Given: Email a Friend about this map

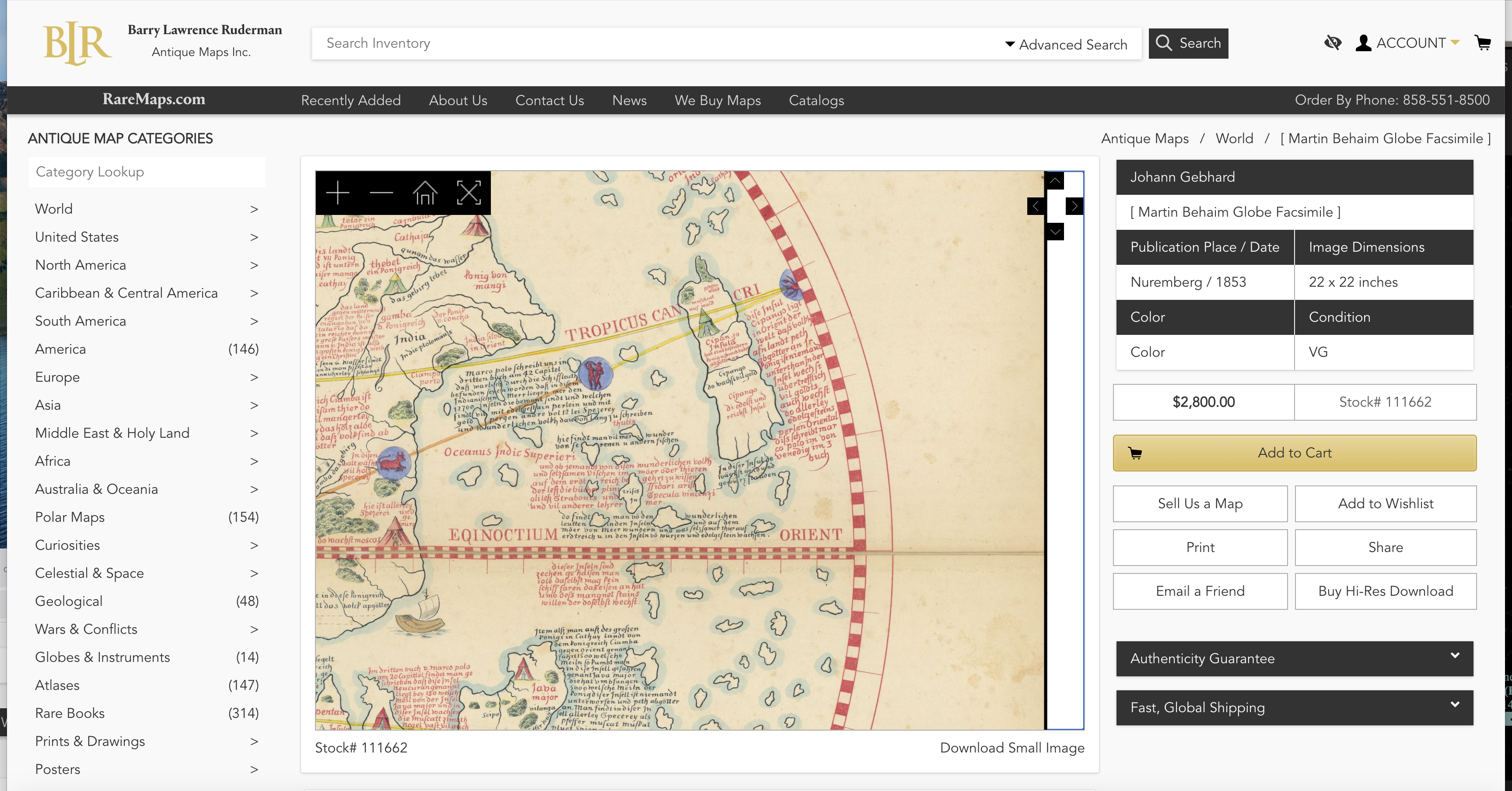Looking at the screenshot, I should pyautogui.click(x=1200, y=591).
